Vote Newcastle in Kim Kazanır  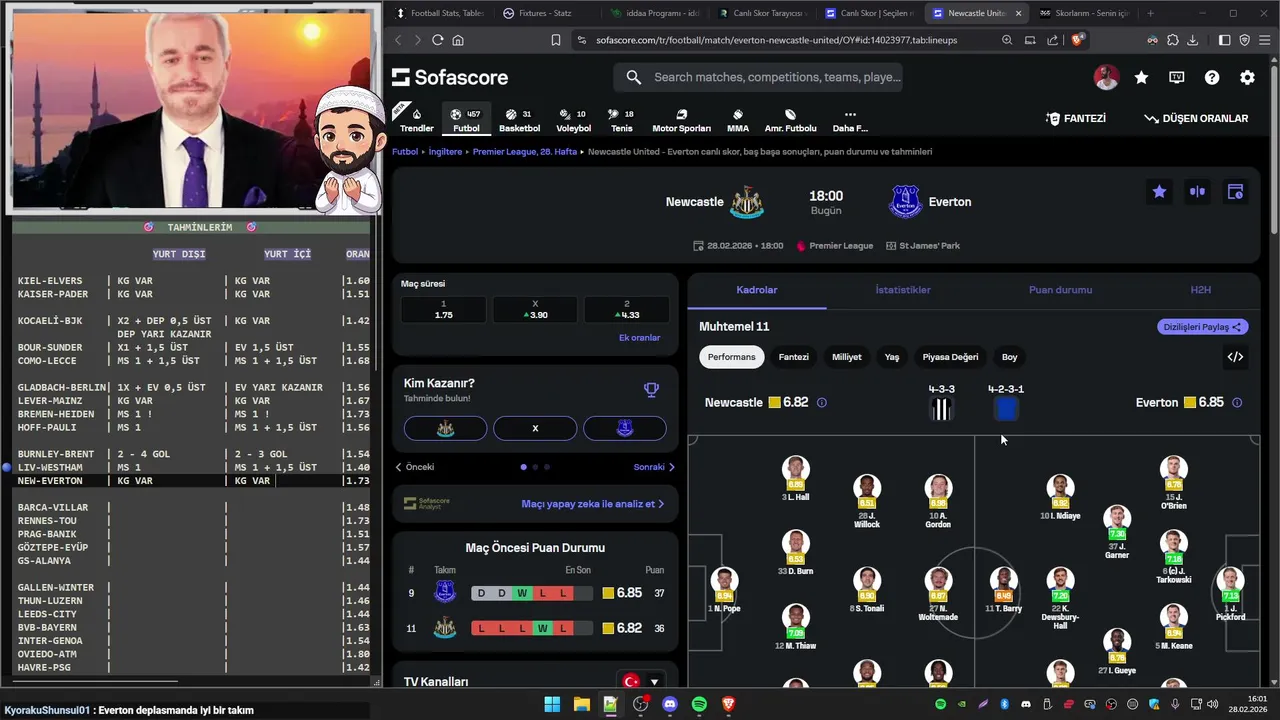click(x=446, y=428)
